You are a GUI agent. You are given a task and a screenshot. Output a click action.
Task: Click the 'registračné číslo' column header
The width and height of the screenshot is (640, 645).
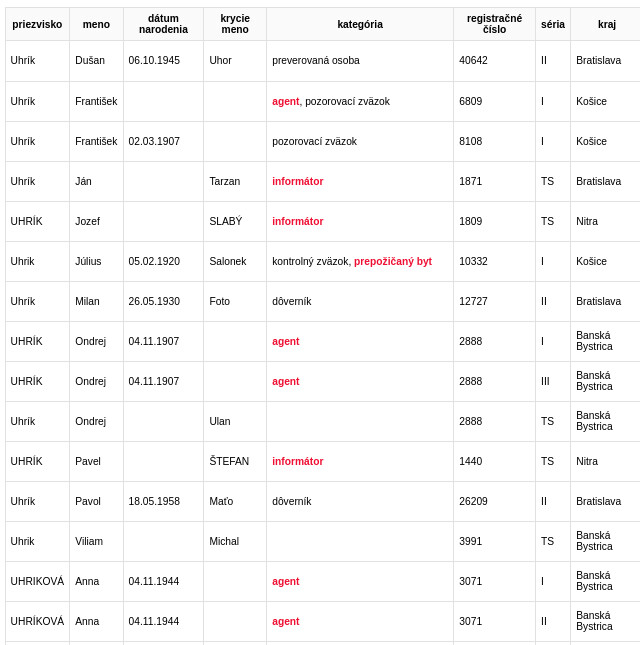pos(494,24)
